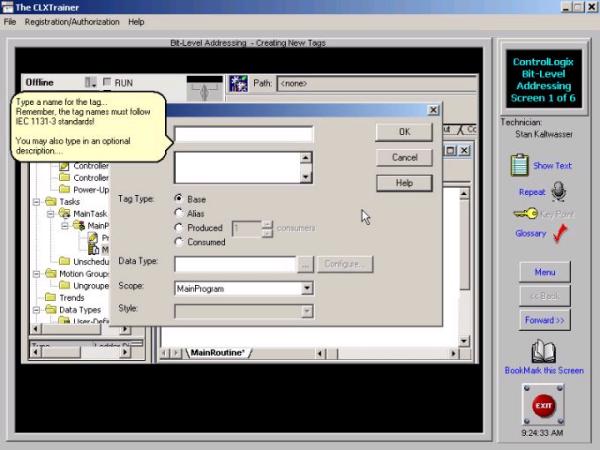Click the Data Types folder icon
The width and height of the screenshot is (600, 450).
click(51, 309)
